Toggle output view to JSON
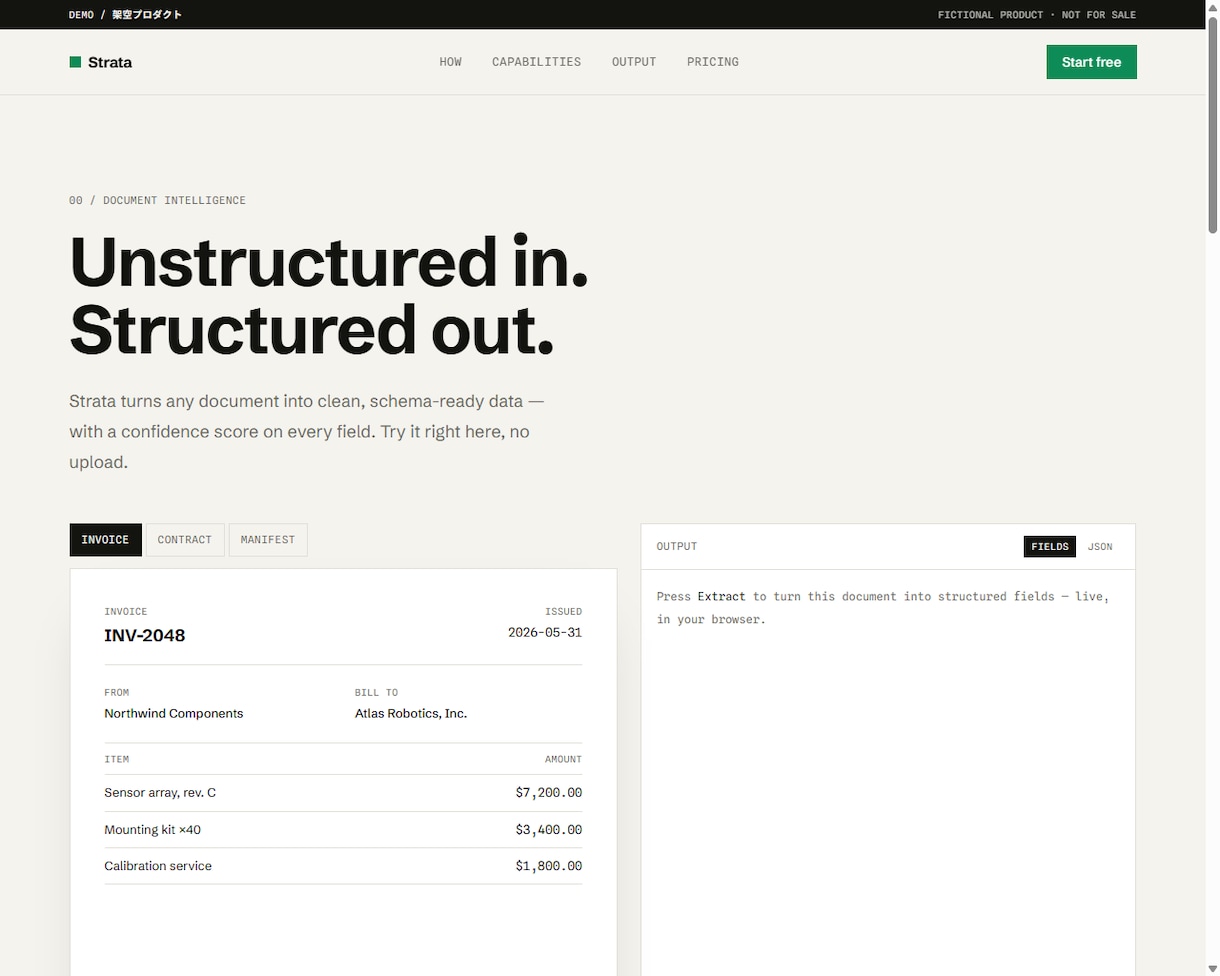The height and width of the screenshot is (976, 1220). coord(1100,547)
